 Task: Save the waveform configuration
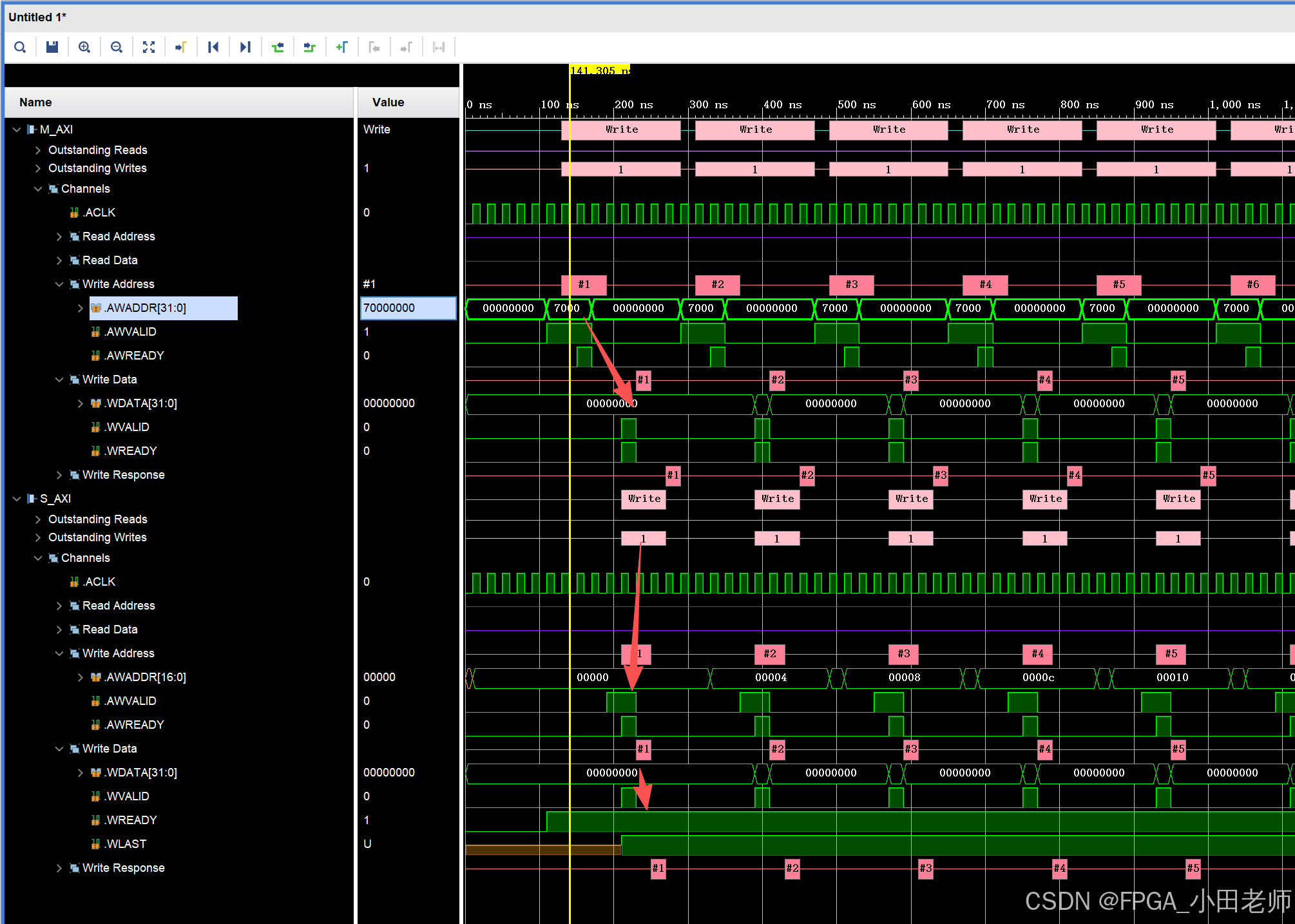[52, 47]
